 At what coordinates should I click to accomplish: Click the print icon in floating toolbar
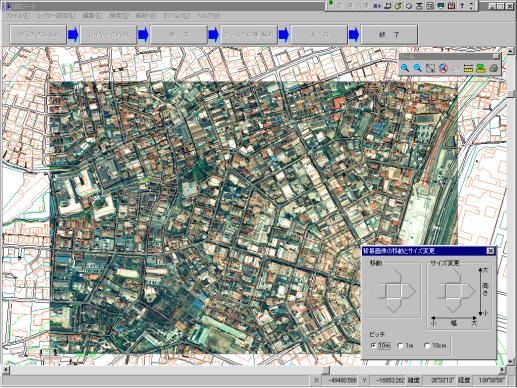[x=494, y=68]
